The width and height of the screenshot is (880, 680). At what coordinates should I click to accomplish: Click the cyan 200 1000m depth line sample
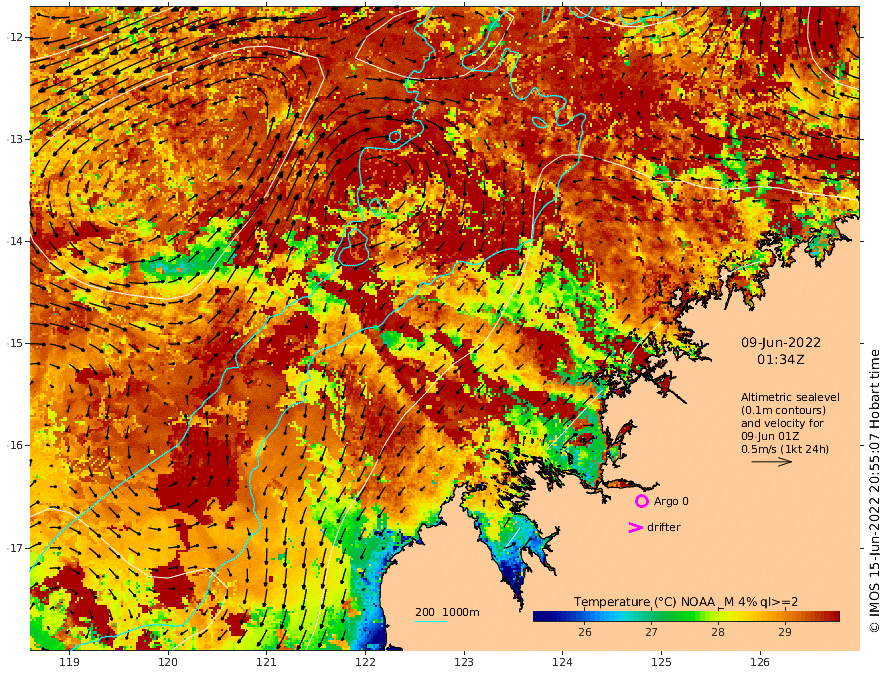point(430,621)
